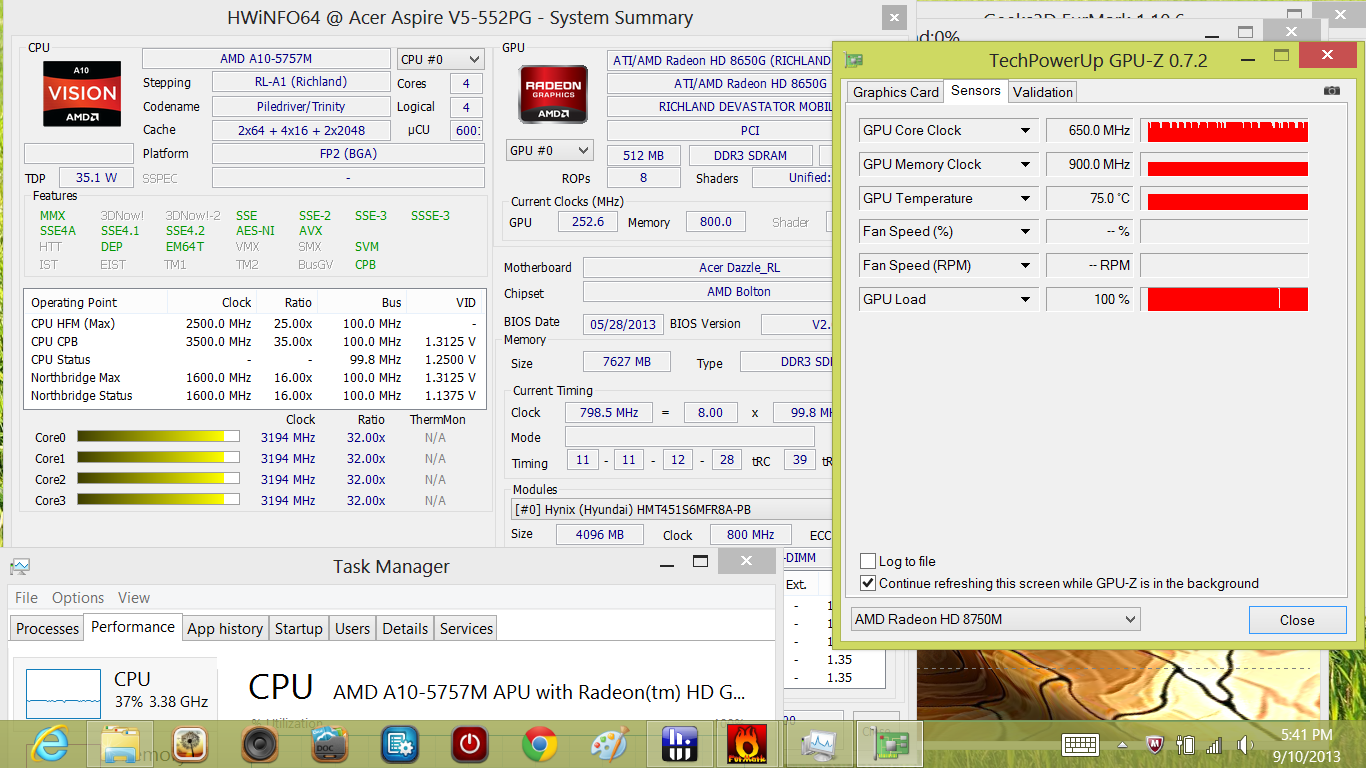Enable the Log to file checkbox
This screenshot has height=768, width=1366.
tap(868, 561)
